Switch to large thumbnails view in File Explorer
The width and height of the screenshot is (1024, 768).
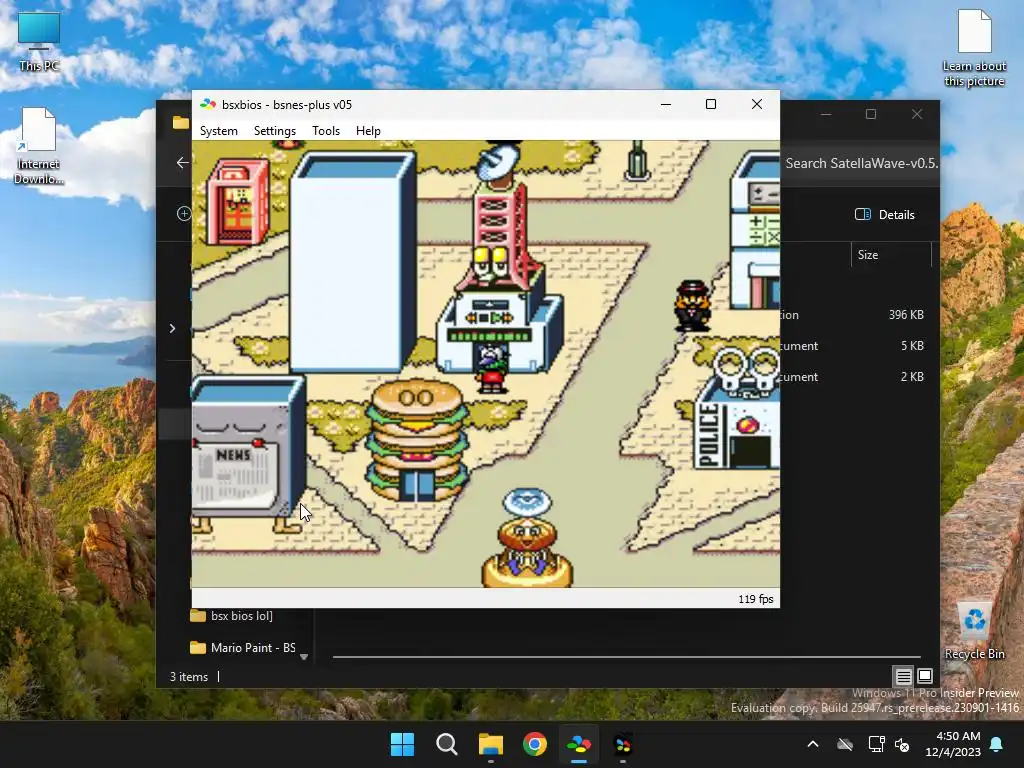click(x=925, y=676)
